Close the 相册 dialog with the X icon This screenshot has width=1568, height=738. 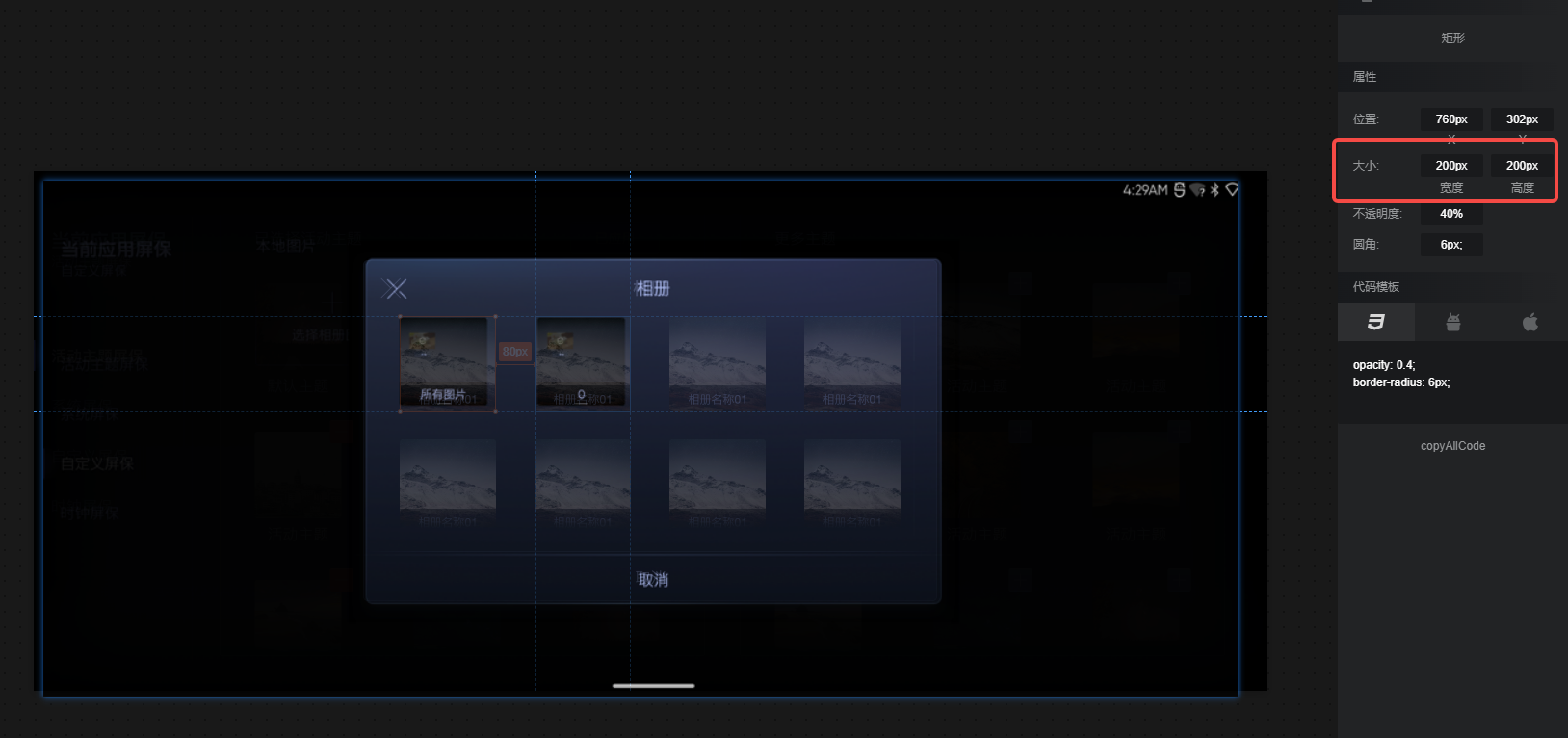[395, 288]
